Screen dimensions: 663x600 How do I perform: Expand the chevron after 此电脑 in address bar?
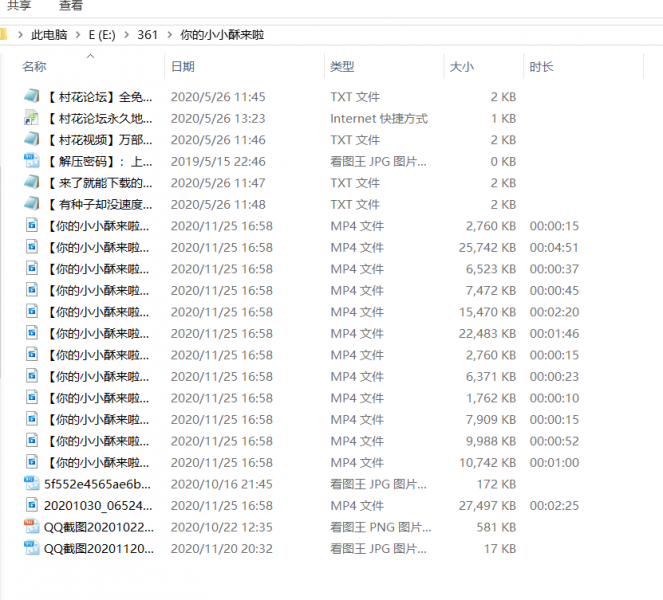(x=78, y=35)
